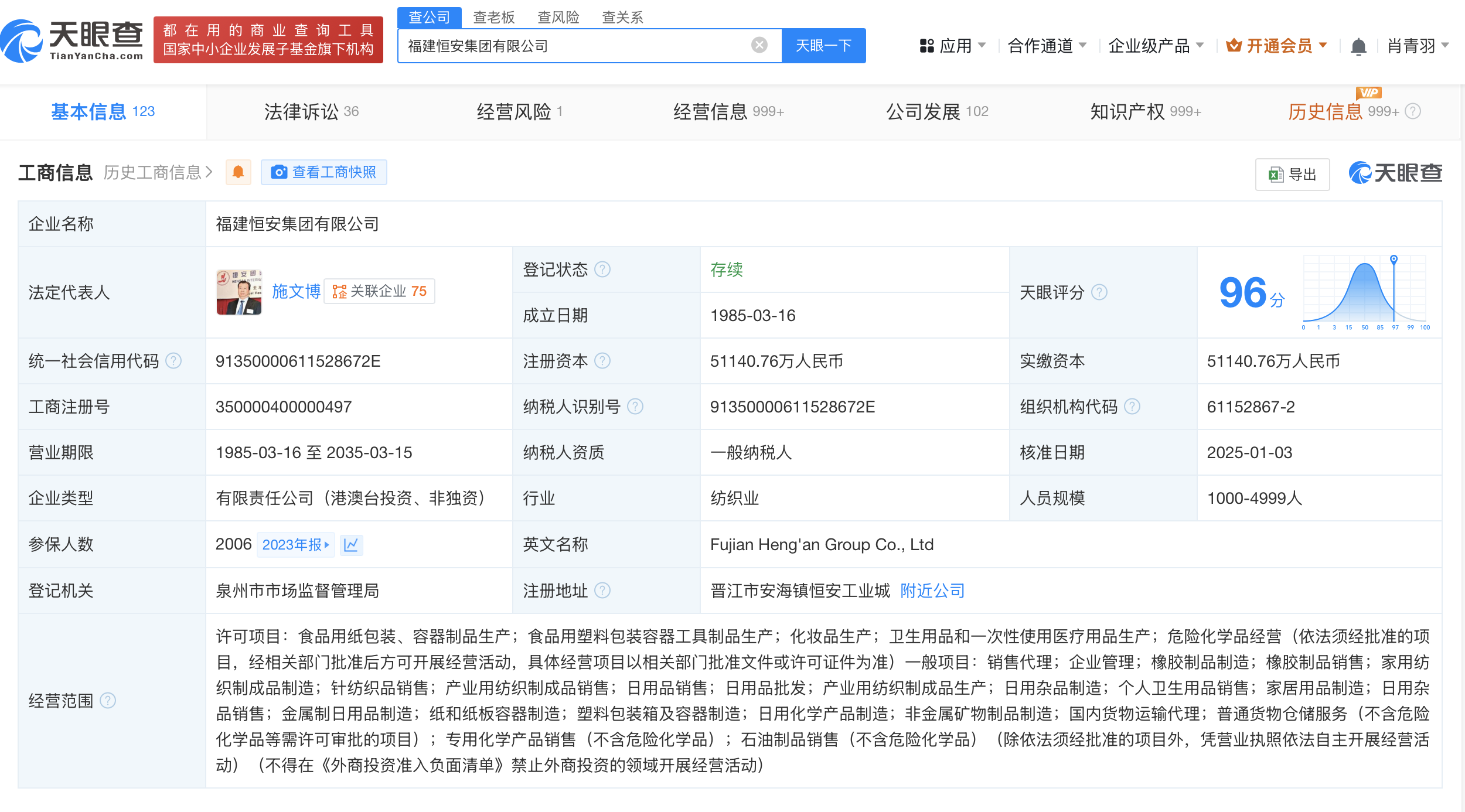Expand the 应用 dropdown
Image resolution: width=1465 pixels, height=812 pixels.
pyautogui.click(x=982, y=45)
